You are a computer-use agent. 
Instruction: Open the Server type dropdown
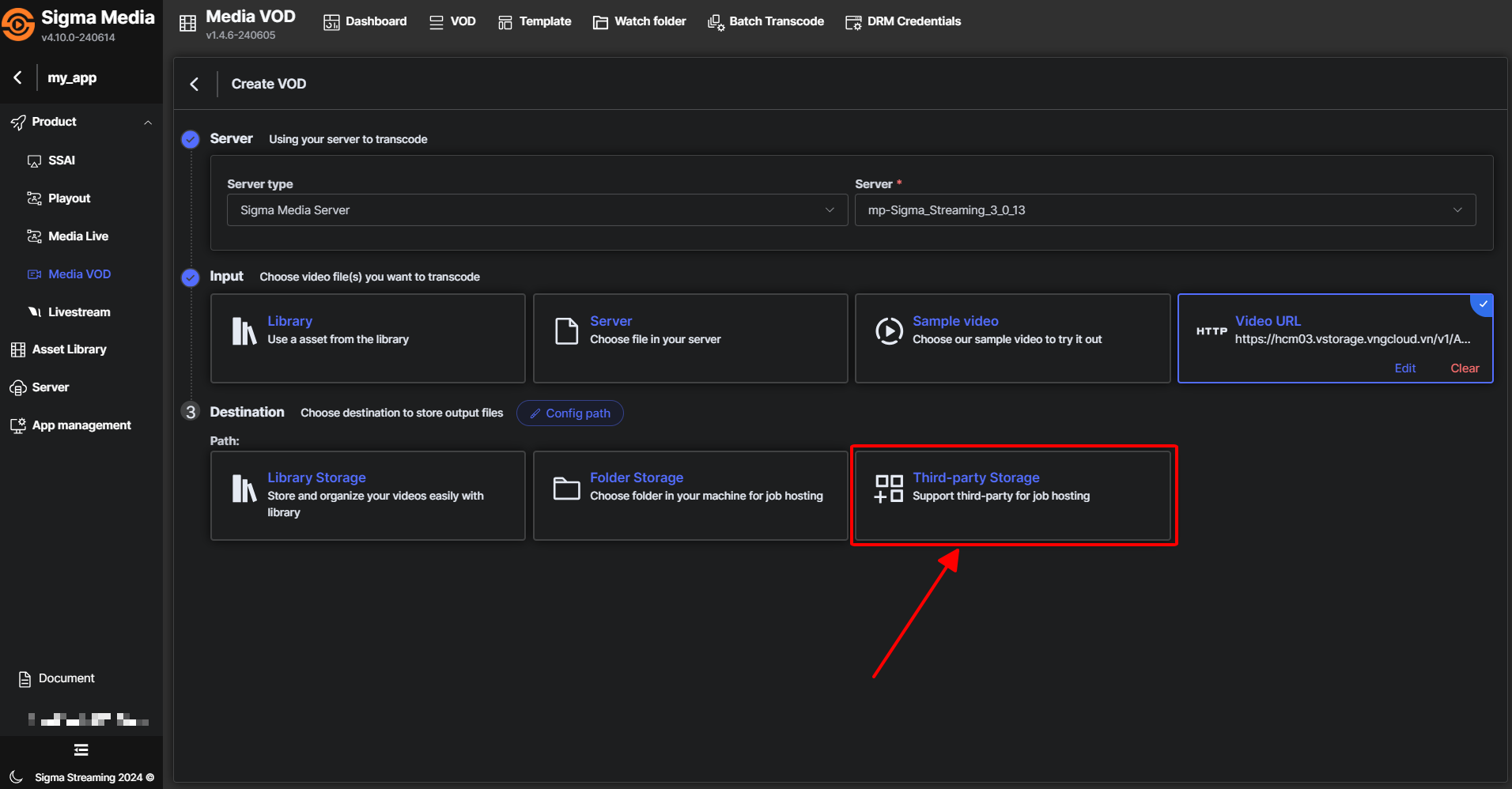(x=537, y=210)
